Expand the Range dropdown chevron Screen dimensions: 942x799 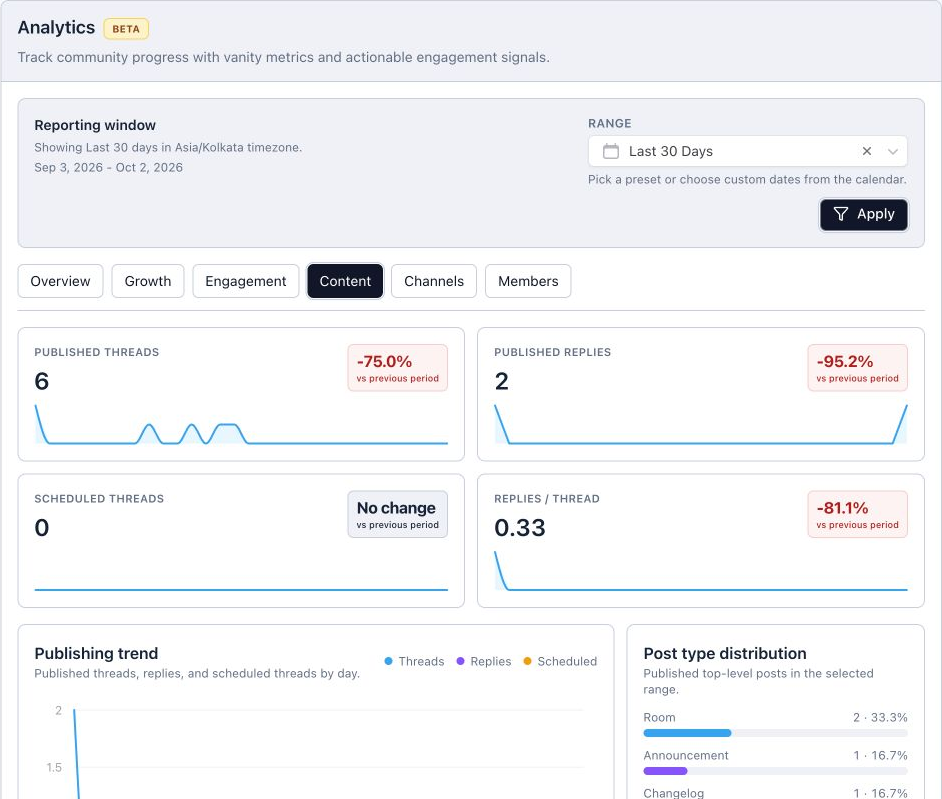click(893, 151)
